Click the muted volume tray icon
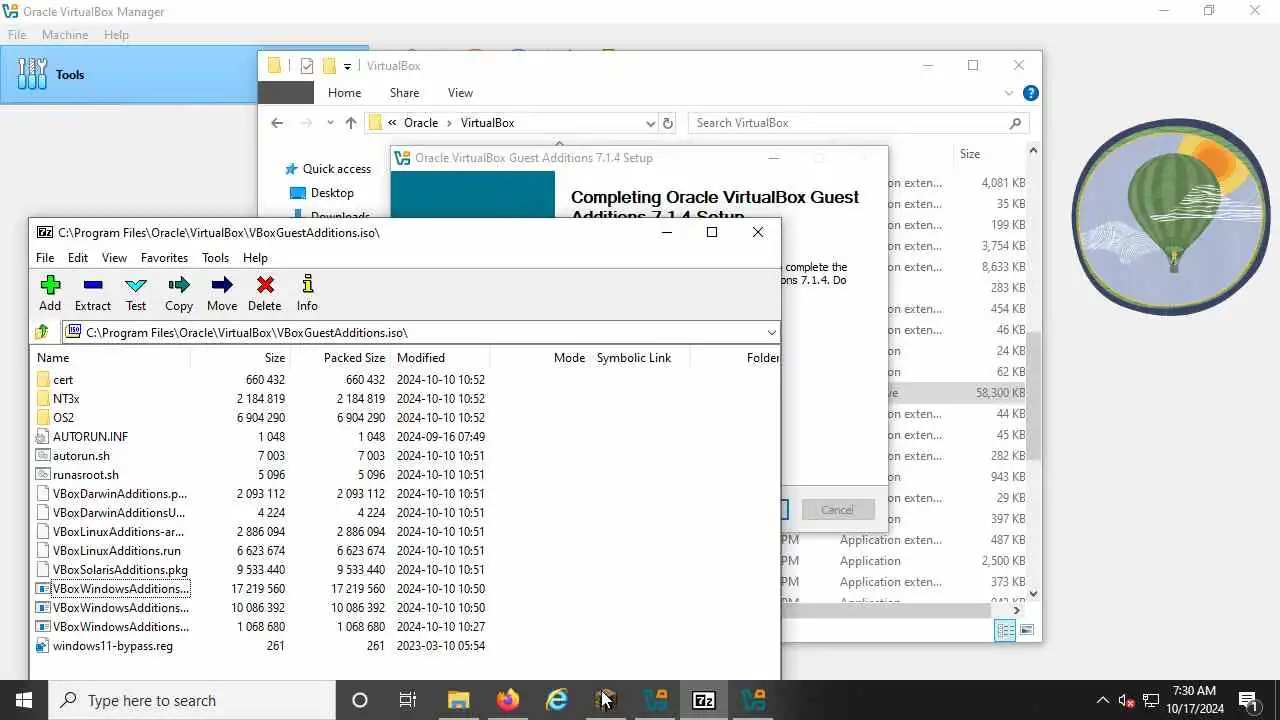This screenshot has height=720, width=1280. [1126, 700]
